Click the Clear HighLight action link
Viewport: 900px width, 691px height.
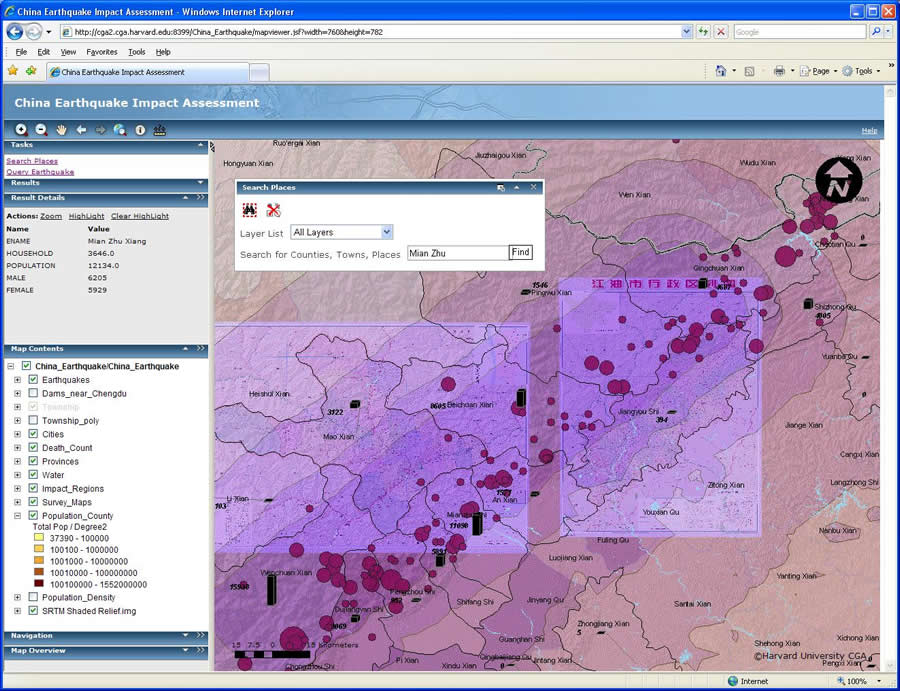pos(139,216)
